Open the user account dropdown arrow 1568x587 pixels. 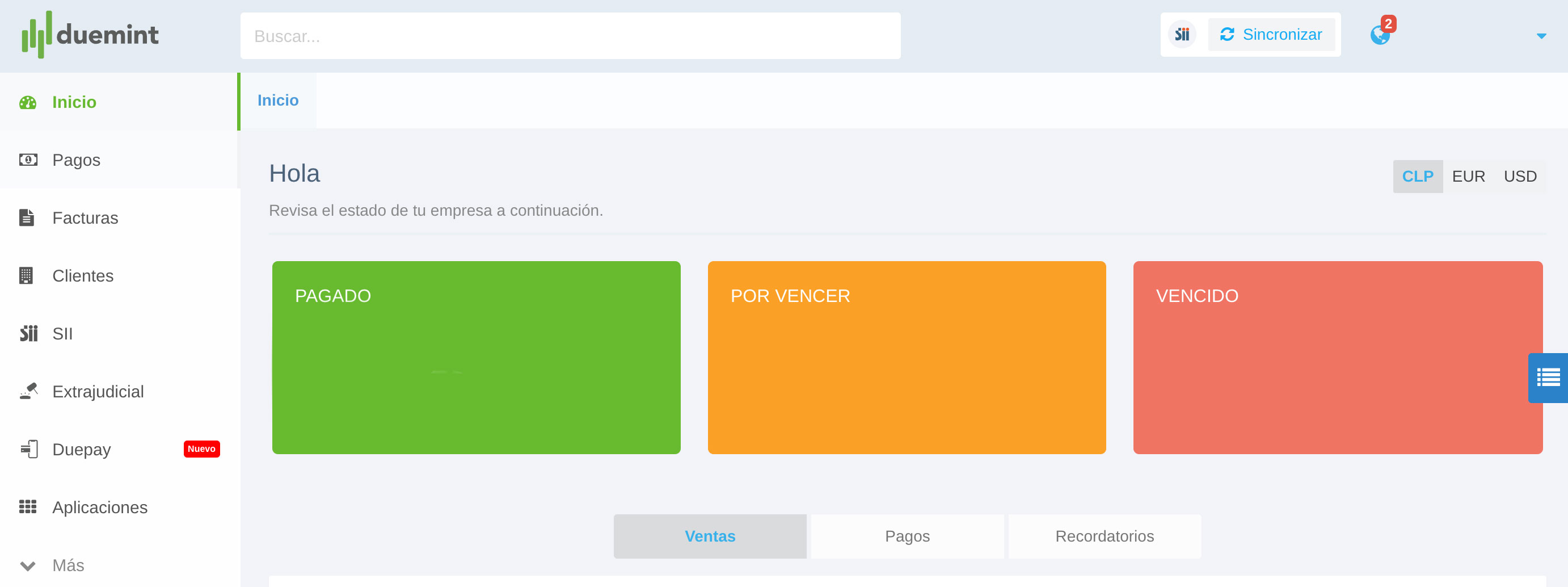pos(1541,36)
